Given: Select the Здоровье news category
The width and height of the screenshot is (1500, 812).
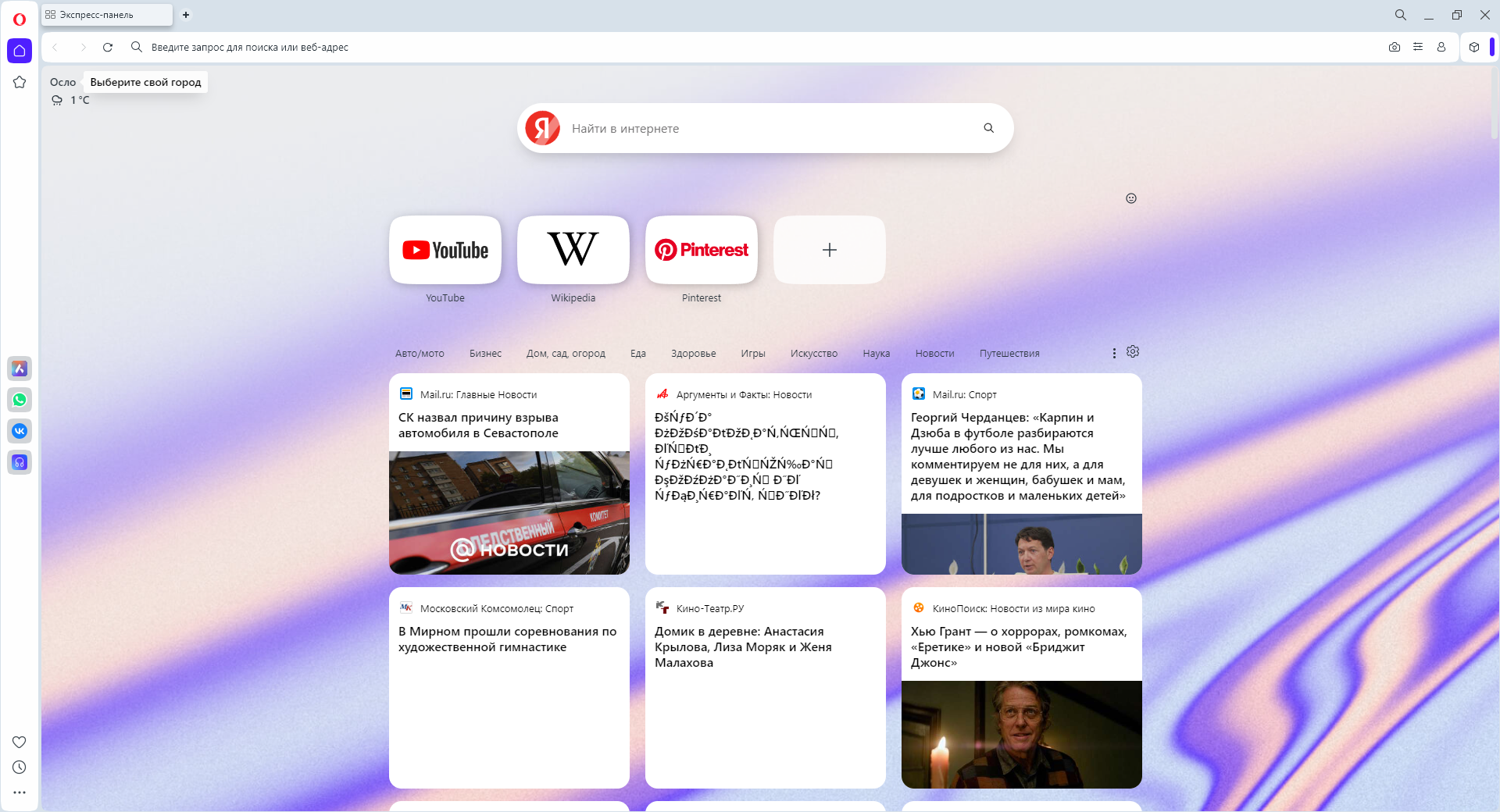Looking at the screenshot, I should [x=694, y=354].
